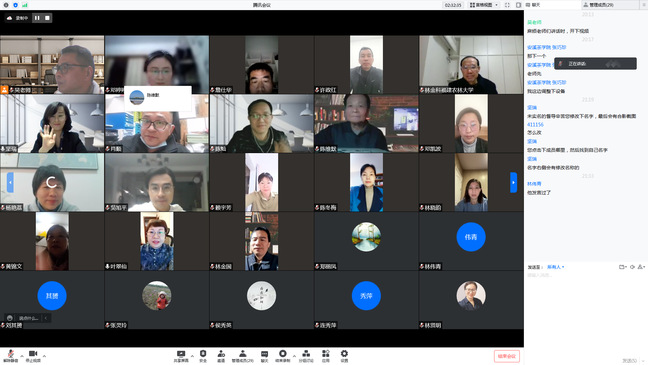Open the chat icon in bottom toolbar
648x365 pixels.
point(264,356)
